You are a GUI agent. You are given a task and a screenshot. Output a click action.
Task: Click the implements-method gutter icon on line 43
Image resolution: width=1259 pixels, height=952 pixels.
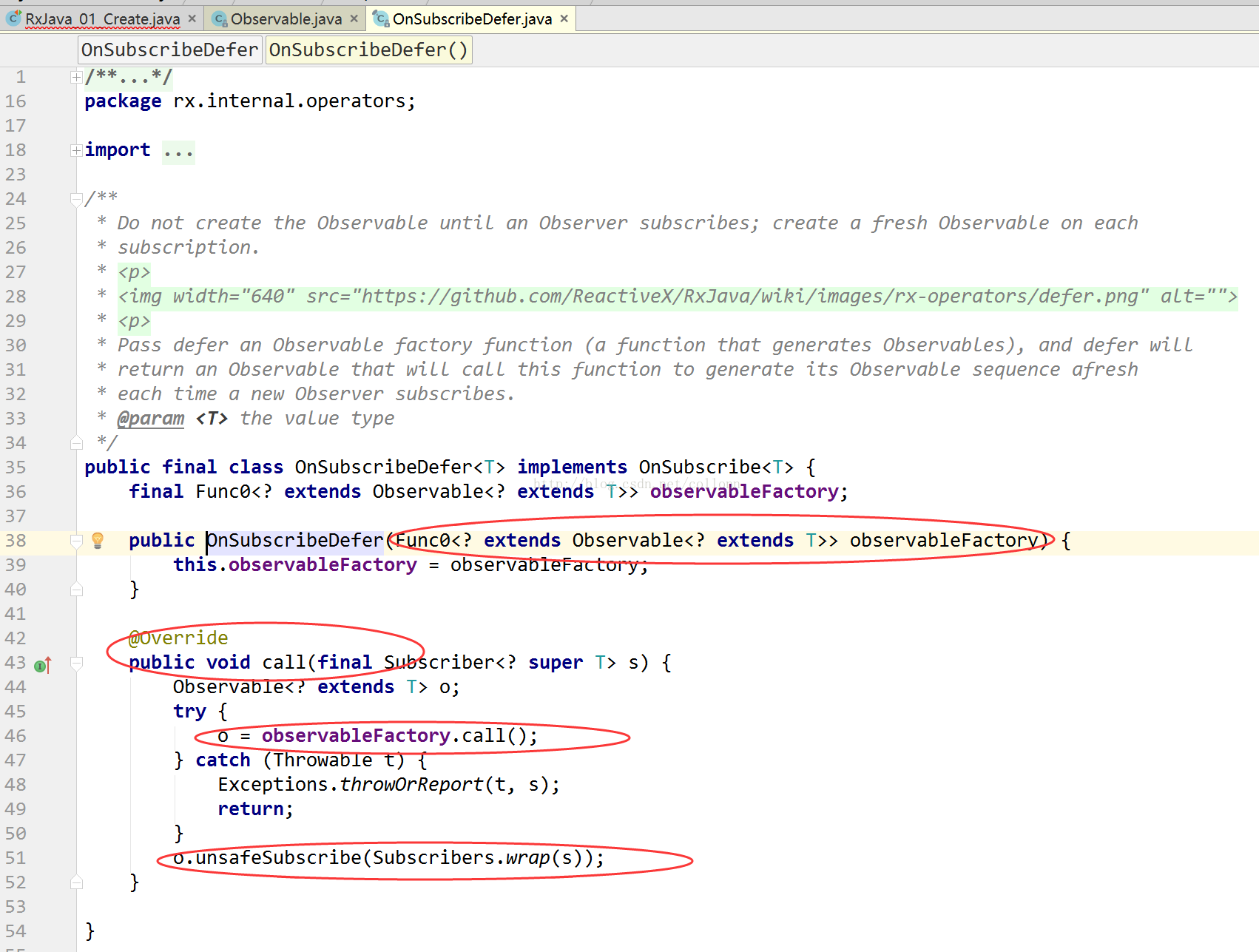(43, 665)
